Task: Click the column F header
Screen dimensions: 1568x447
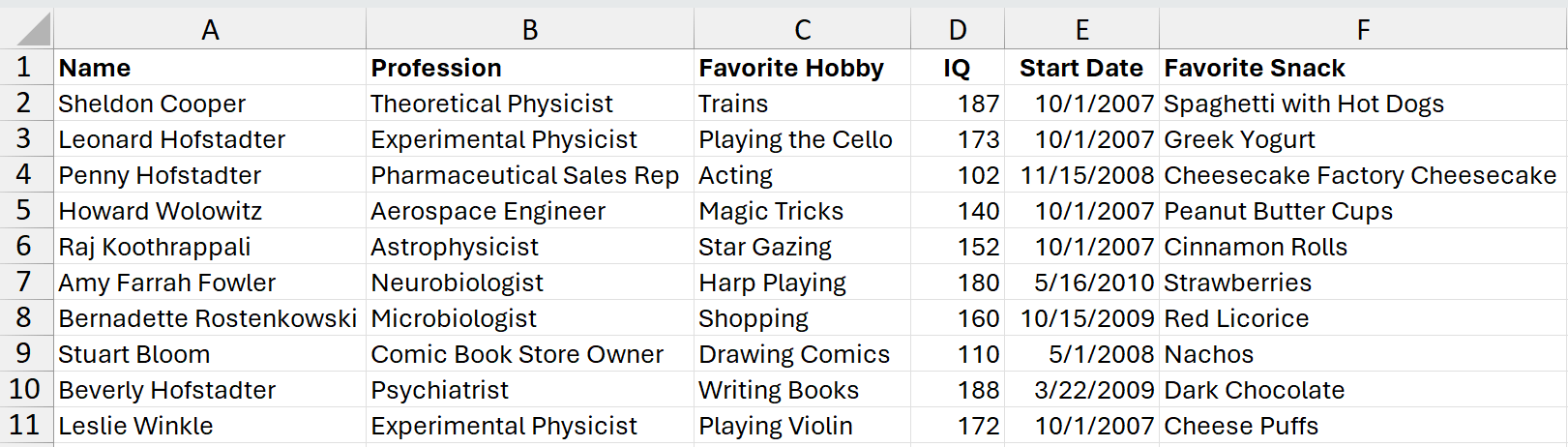Action: (x=1362, y=30)
